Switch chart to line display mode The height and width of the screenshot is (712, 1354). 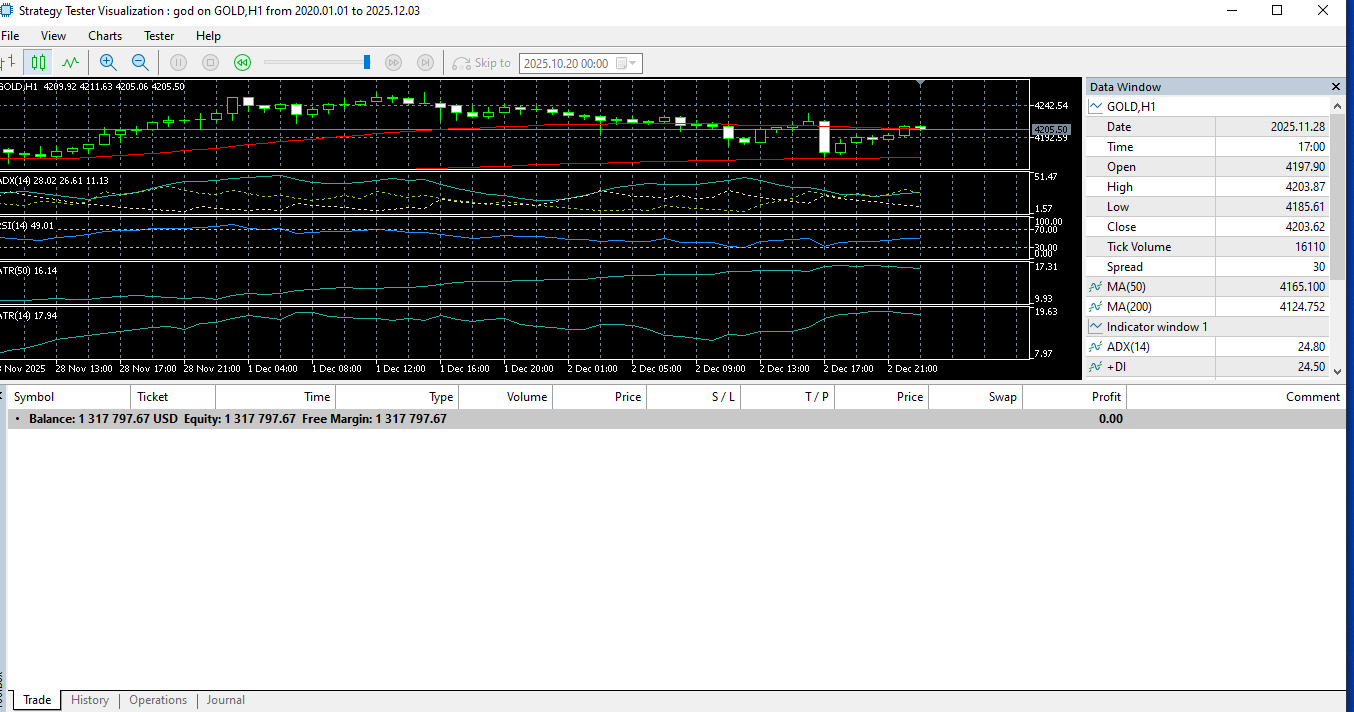(70, 62)
